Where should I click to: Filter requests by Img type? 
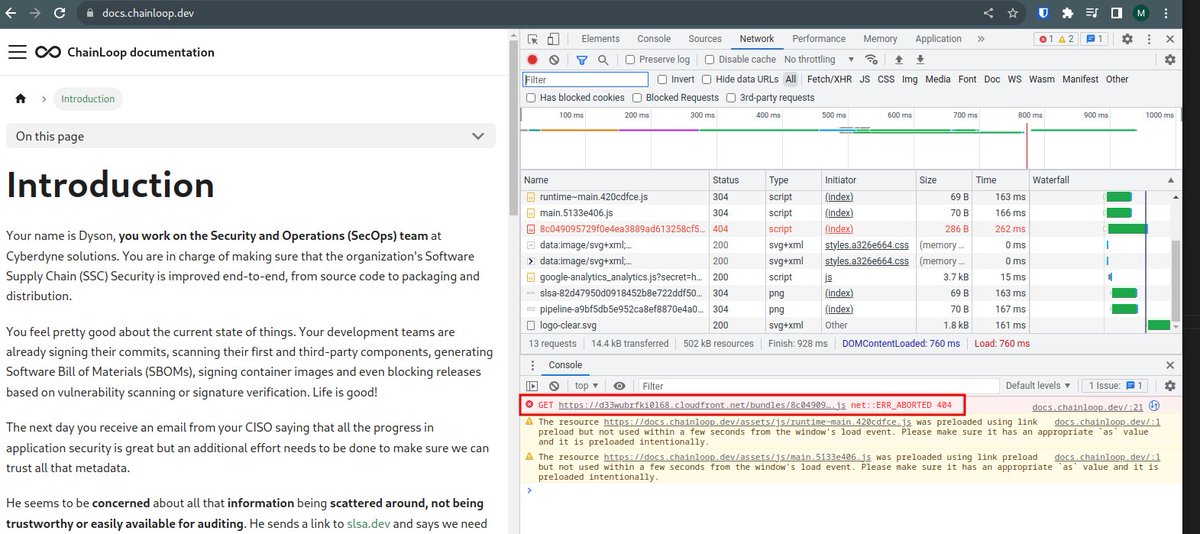coord(910,79)
